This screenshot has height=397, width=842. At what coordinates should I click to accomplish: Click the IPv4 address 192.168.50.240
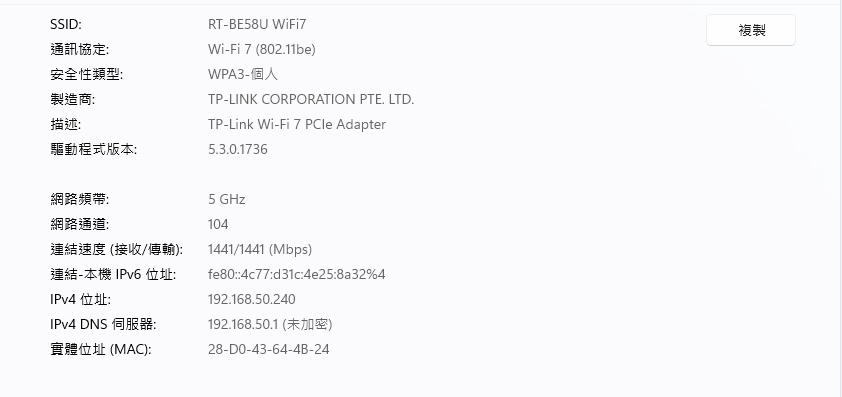(x=251, y=299)
